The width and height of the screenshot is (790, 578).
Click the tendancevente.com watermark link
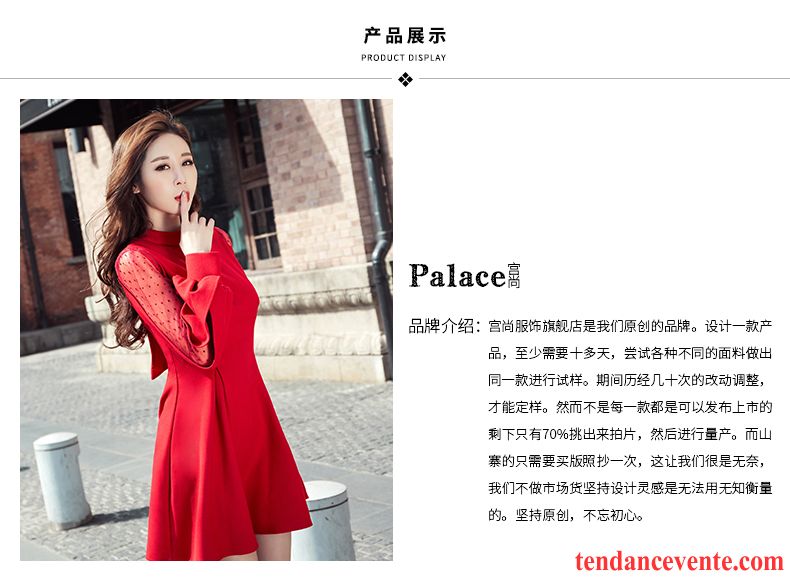(x=680, y=561)
